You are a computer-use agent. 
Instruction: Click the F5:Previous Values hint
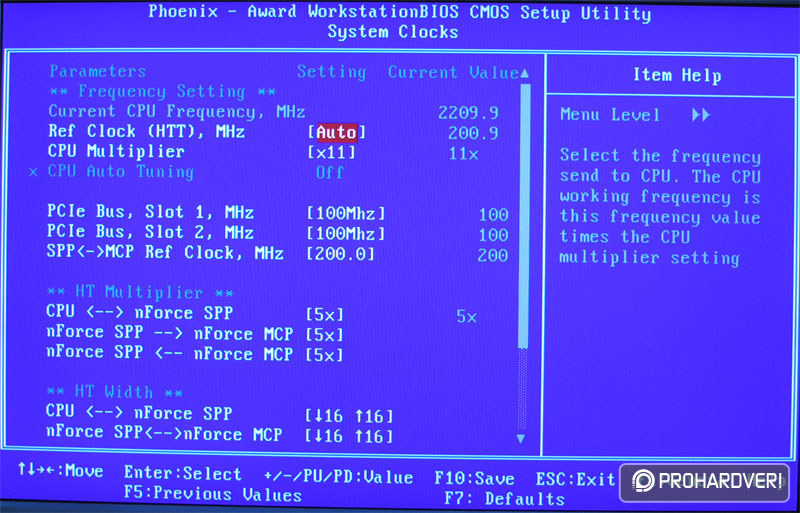pos(213,494)
